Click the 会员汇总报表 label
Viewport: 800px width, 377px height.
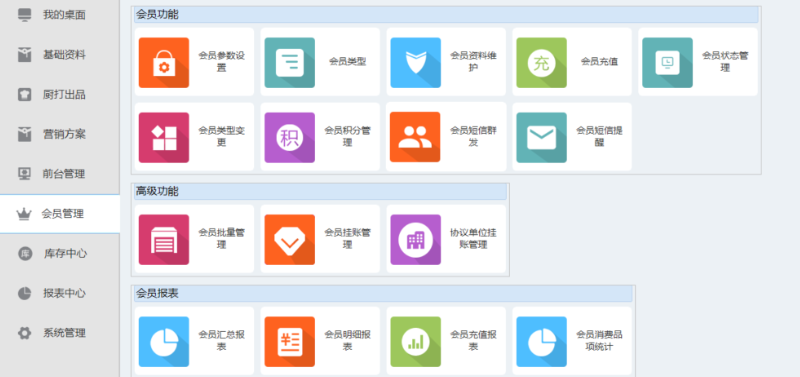221,341
